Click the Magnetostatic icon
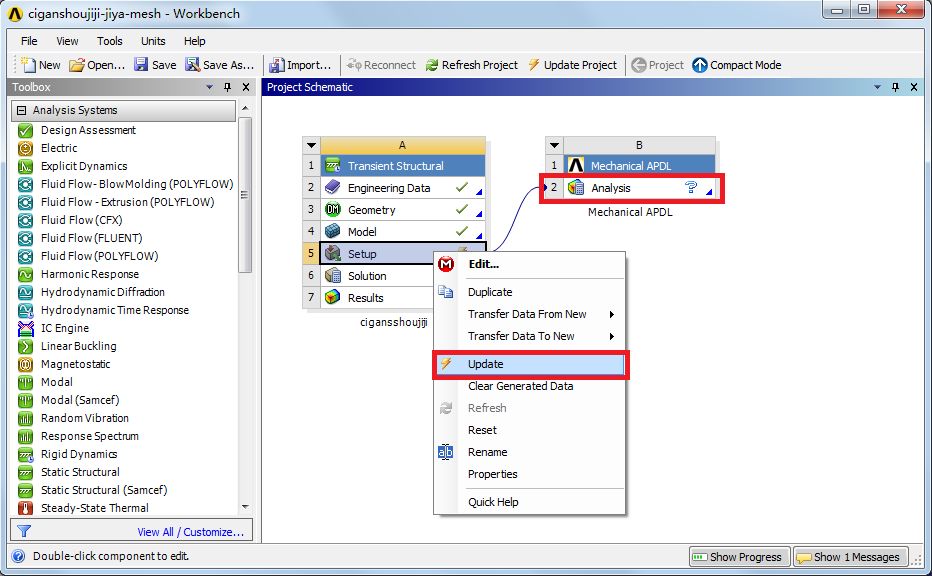932x576 pixels. pyautogui.click(x=25, y=364)
